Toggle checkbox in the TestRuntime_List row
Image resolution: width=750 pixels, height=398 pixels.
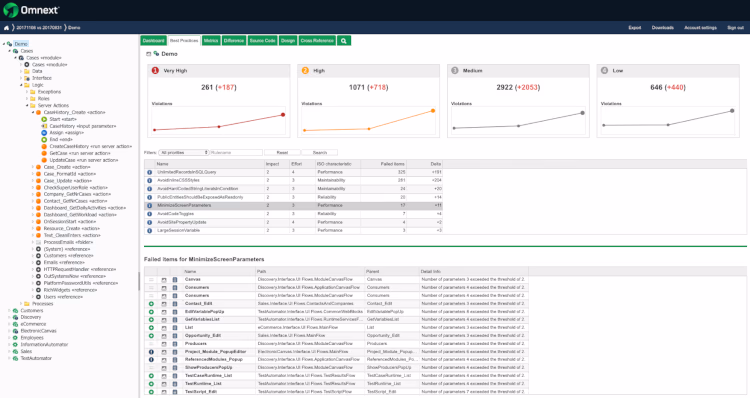(164, 384)
